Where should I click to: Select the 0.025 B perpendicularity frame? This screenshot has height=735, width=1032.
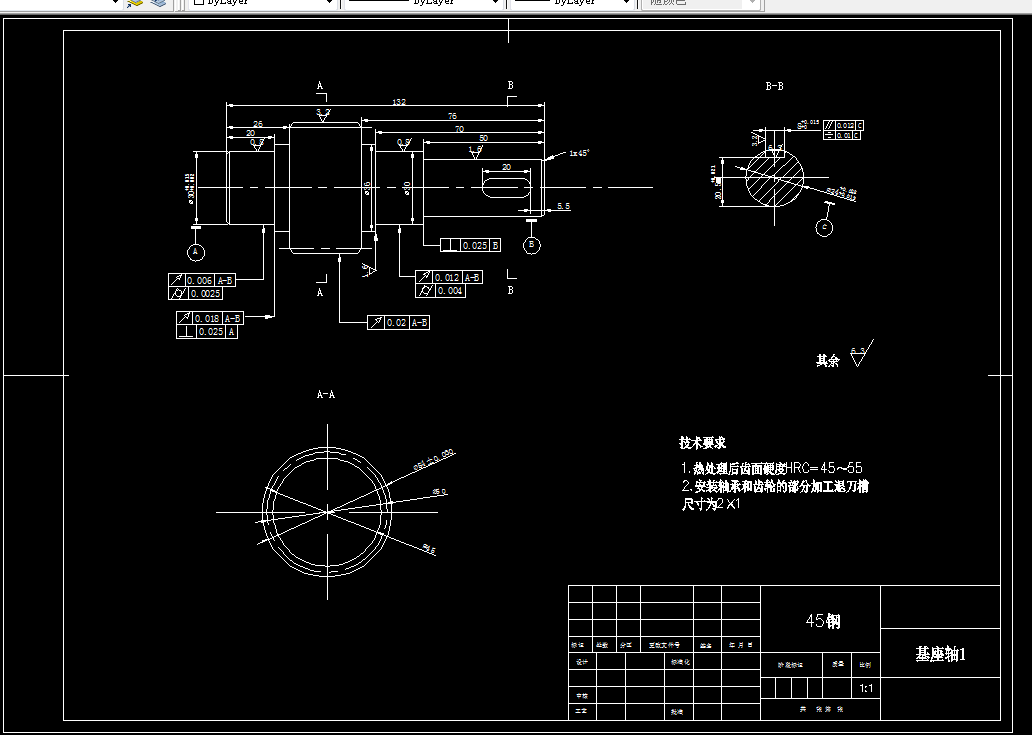471,245
